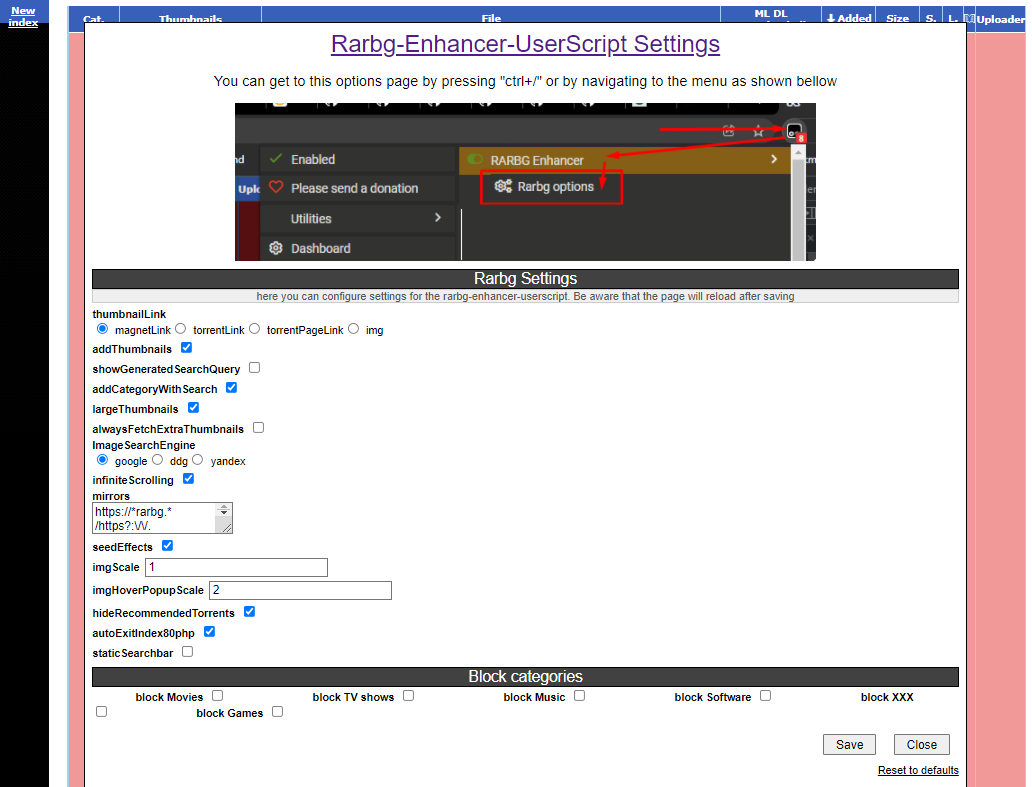Click the ImageSearchEngine label
Viewport: 1032px width, 787px height.
[x=143, y=445]
